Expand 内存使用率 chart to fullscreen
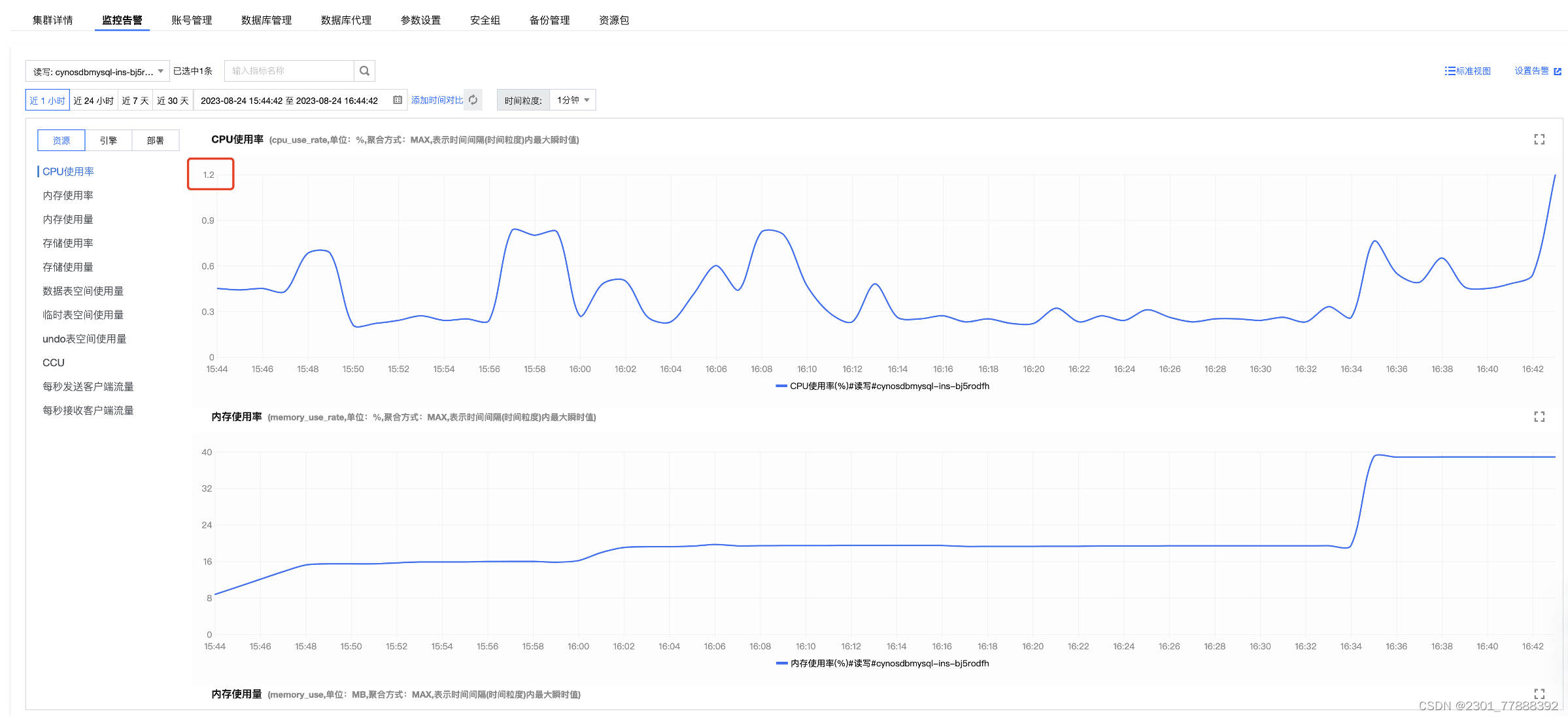The image size is (1568, 718). point(1539,417)
